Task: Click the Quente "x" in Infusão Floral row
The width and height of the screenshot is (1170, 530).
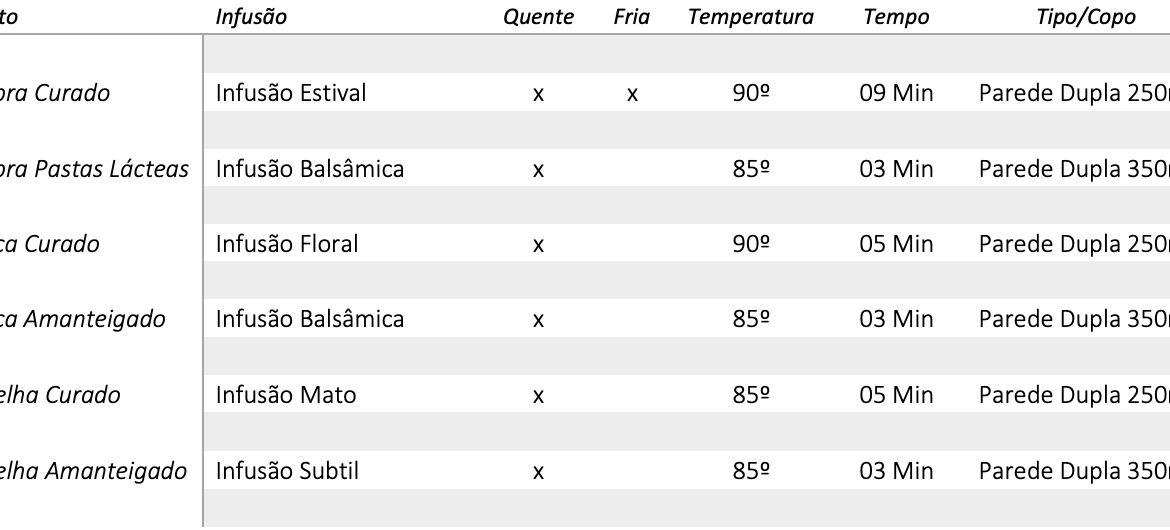Action: tap(538, 245)
